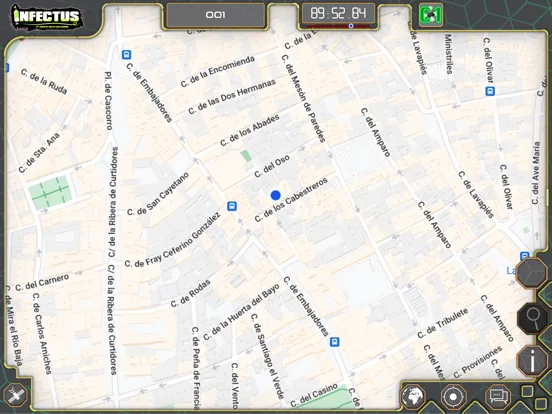Click the 89:52.84 countdown timer
This screenshot has height=414, width=552.
point(338,13)
